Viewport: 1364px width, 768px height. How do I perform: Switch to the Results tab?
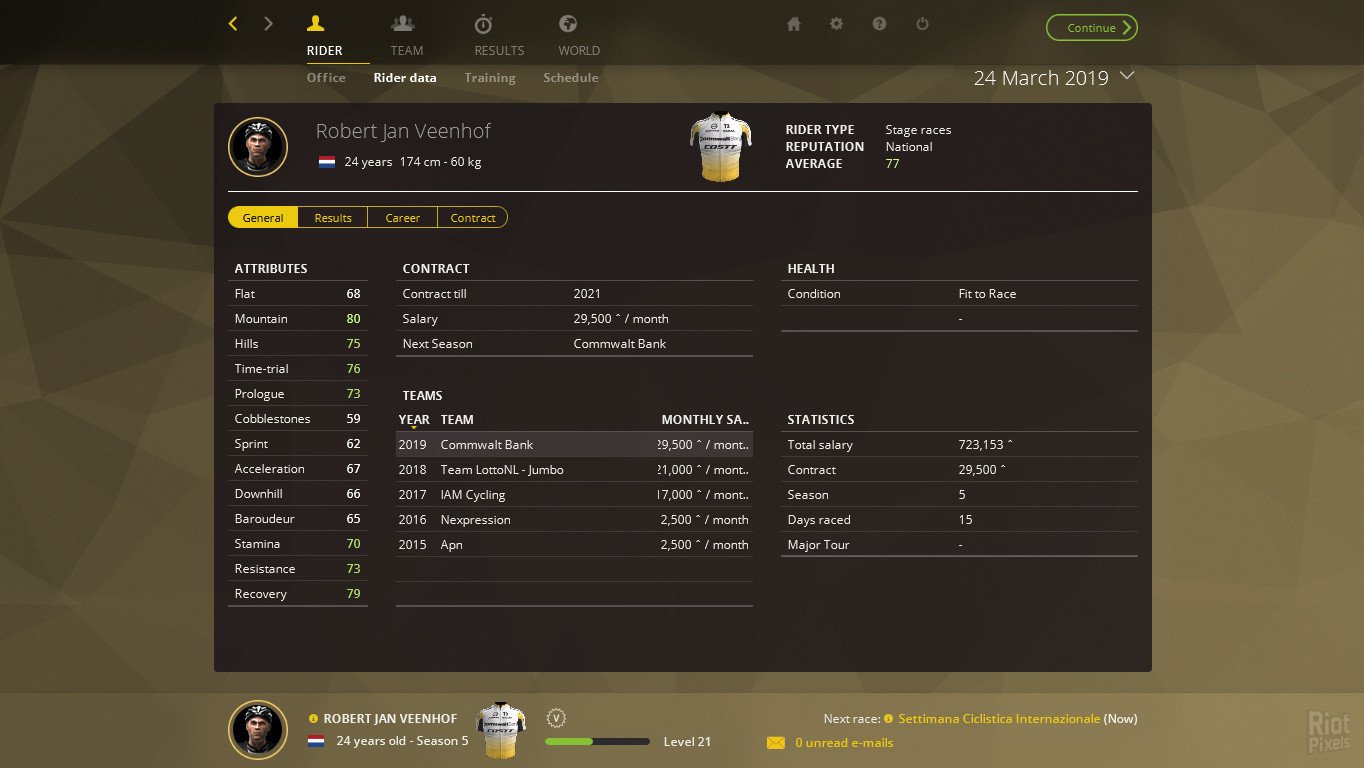click(332, 217)
